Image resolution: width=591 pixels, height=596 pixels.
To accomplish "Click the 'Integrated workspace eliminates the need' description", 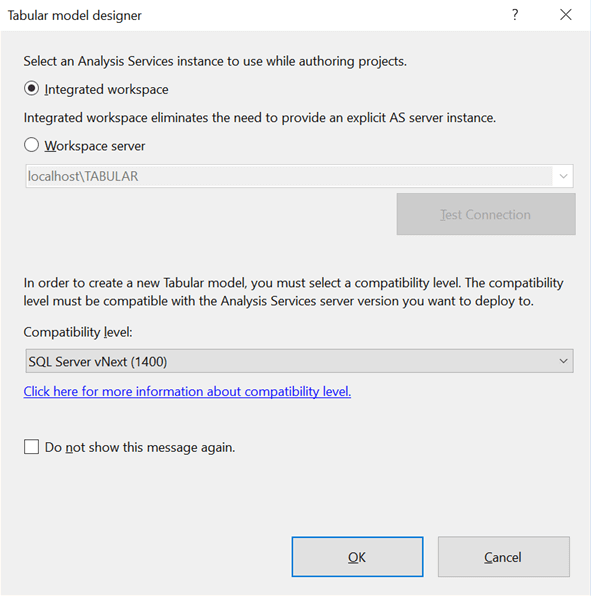I will [x=260, y=118].
